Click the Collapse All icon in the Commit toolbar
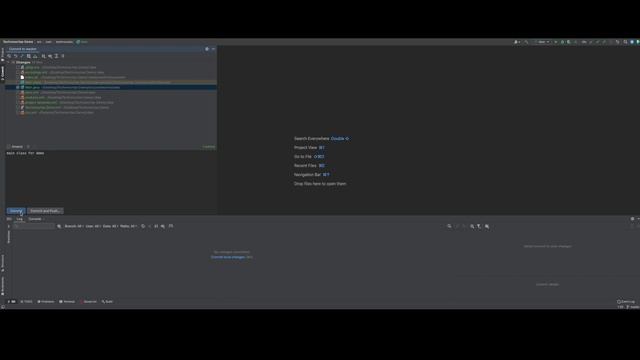This screenshot has width=640, height=360. (x=63, y=56)
